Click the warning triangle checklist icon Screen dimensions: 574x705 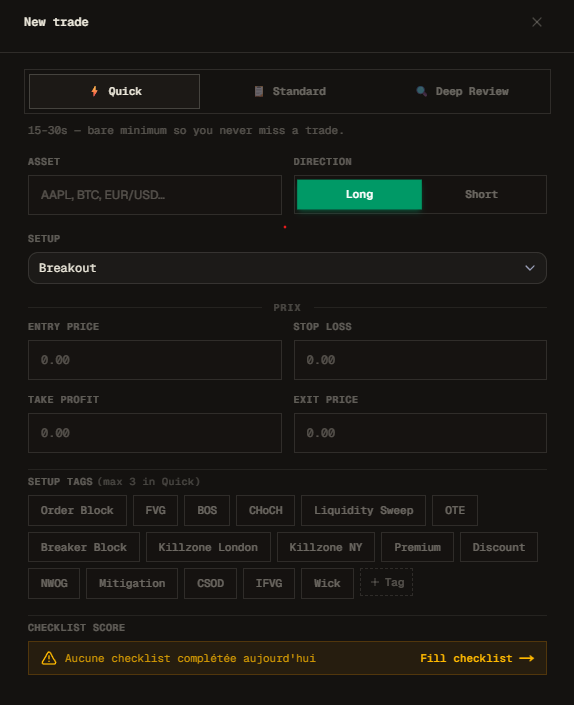[x=49, y=658]
